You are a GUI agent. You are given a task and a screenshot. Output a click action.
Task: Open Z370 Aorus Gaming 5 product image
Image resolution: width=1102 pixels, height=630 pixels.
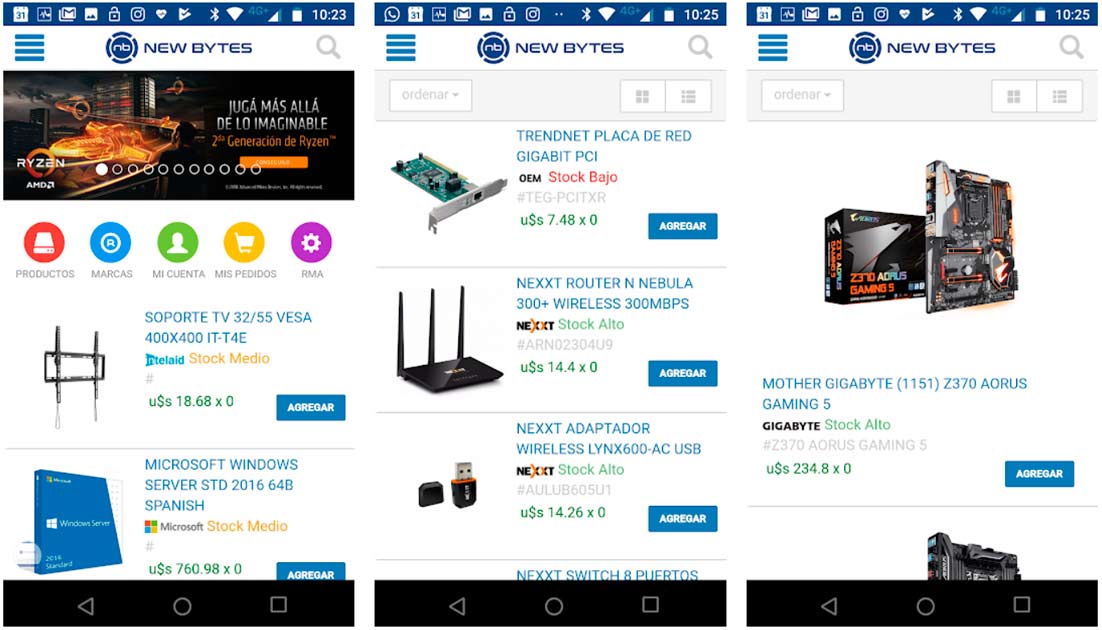click(x=921, y=238)
